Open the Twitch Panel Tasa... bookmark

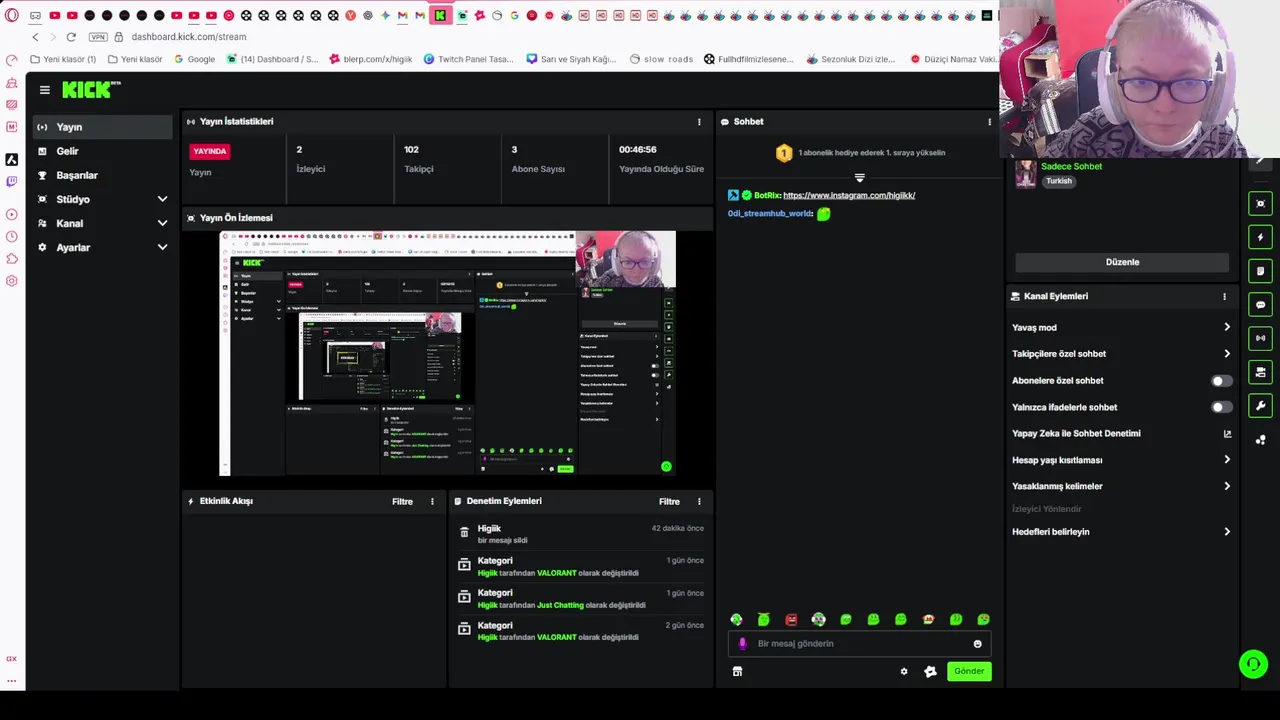(x=468, y=59)
